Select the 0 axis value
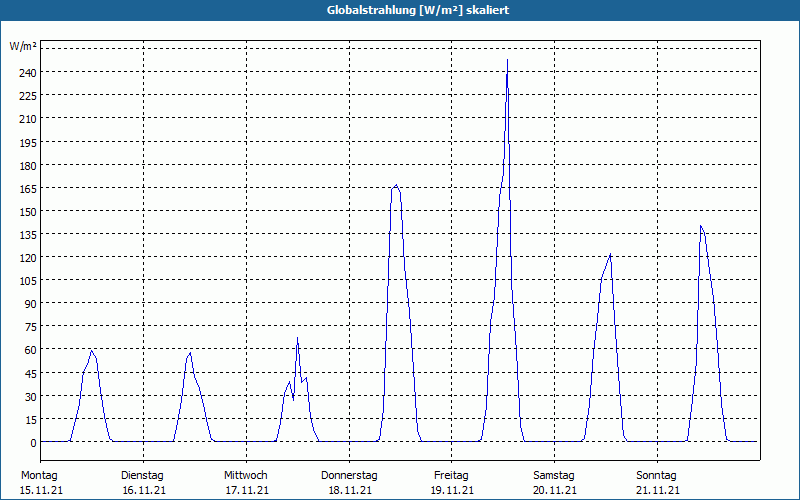Viewport: 800px width, 500px height. pos(33,443)
